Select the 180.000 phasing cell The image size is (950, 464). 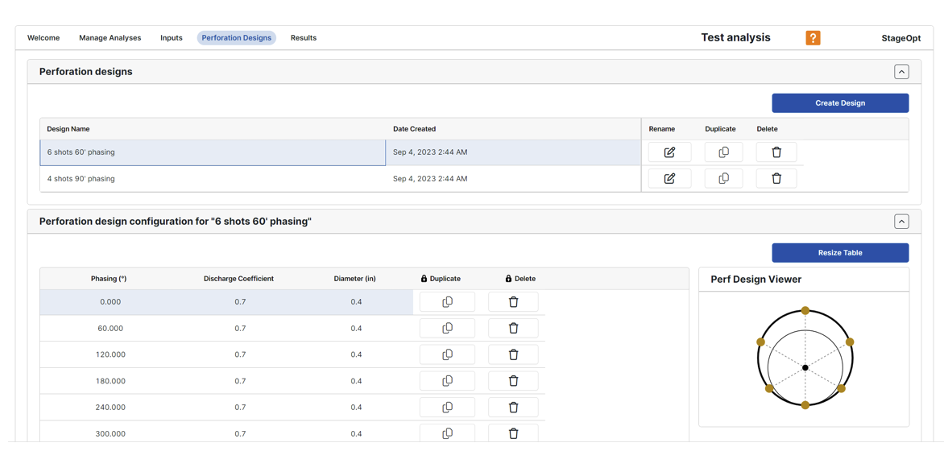[x=110, y=380]
